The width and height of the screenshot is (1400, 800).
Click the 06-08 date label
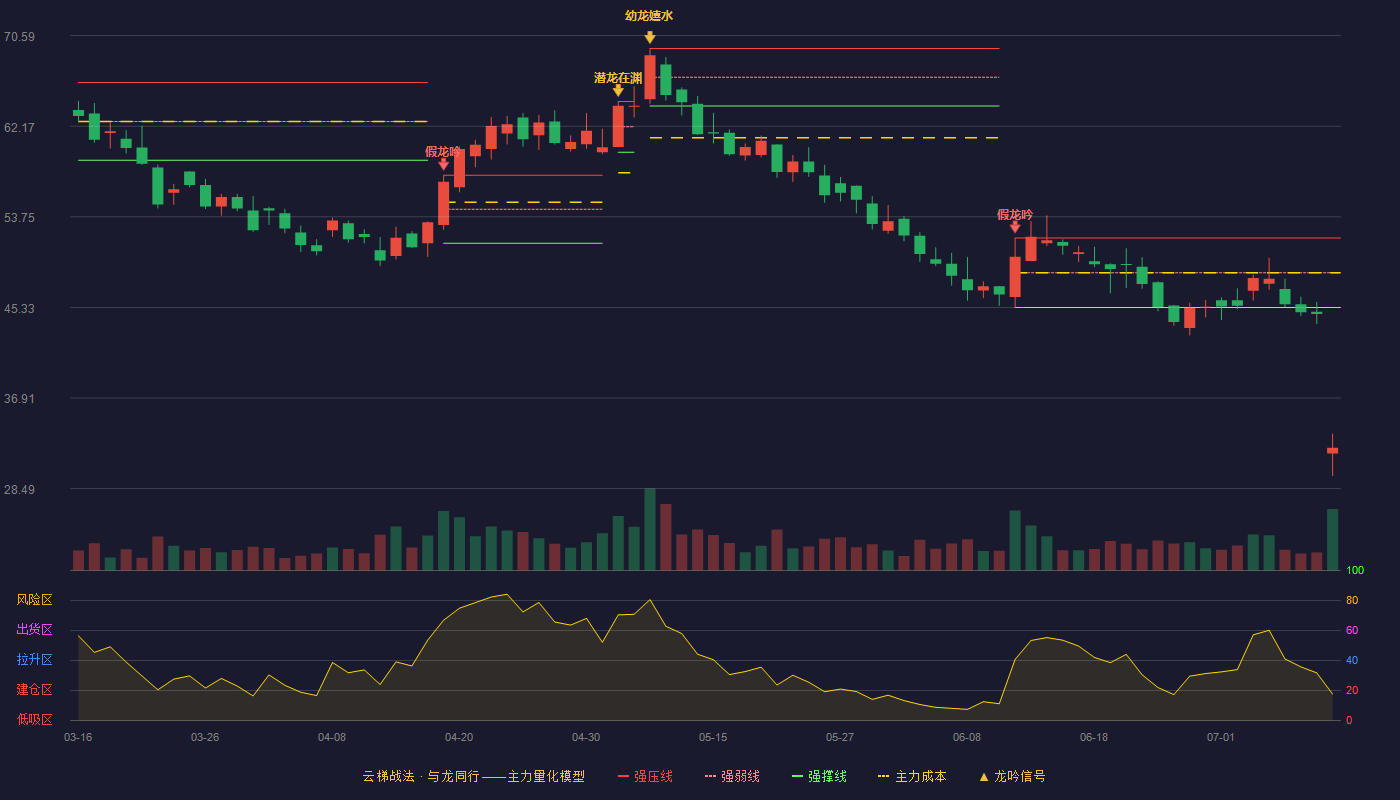[967, 737]
